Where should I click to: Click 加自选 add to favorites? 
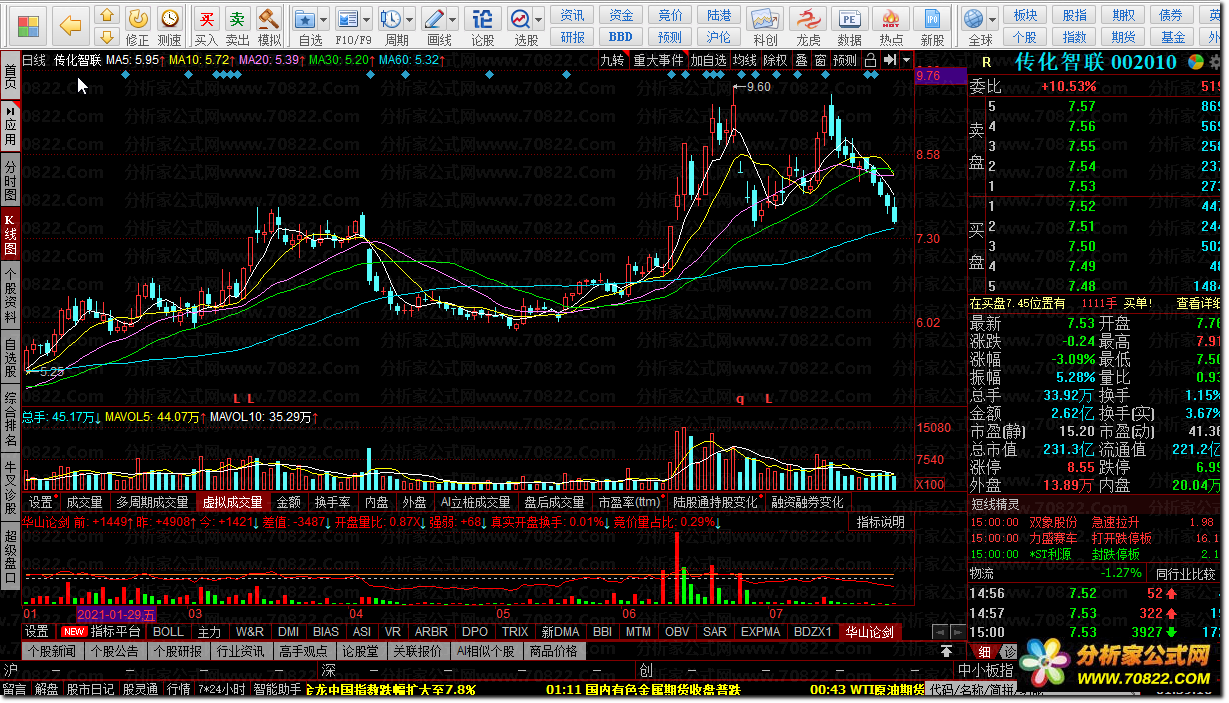pyautogui.click(x=708, y=60)
